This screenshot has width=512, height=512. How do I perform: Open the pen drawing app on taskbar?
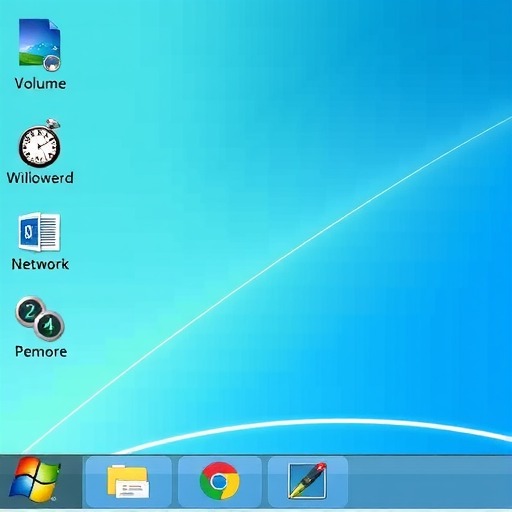tap(307, 480)
